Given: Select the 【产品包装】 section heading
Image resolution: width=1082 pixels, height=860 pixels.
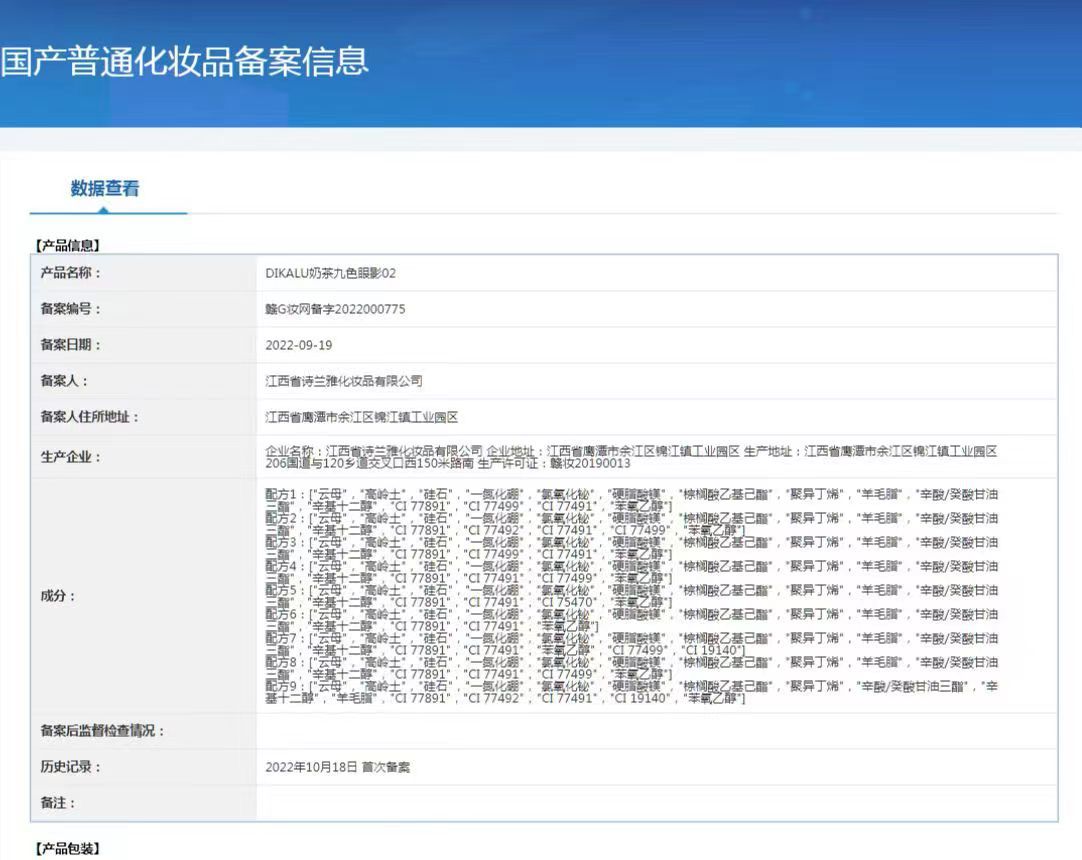Looking at the screenshot, I should point(68,848).
